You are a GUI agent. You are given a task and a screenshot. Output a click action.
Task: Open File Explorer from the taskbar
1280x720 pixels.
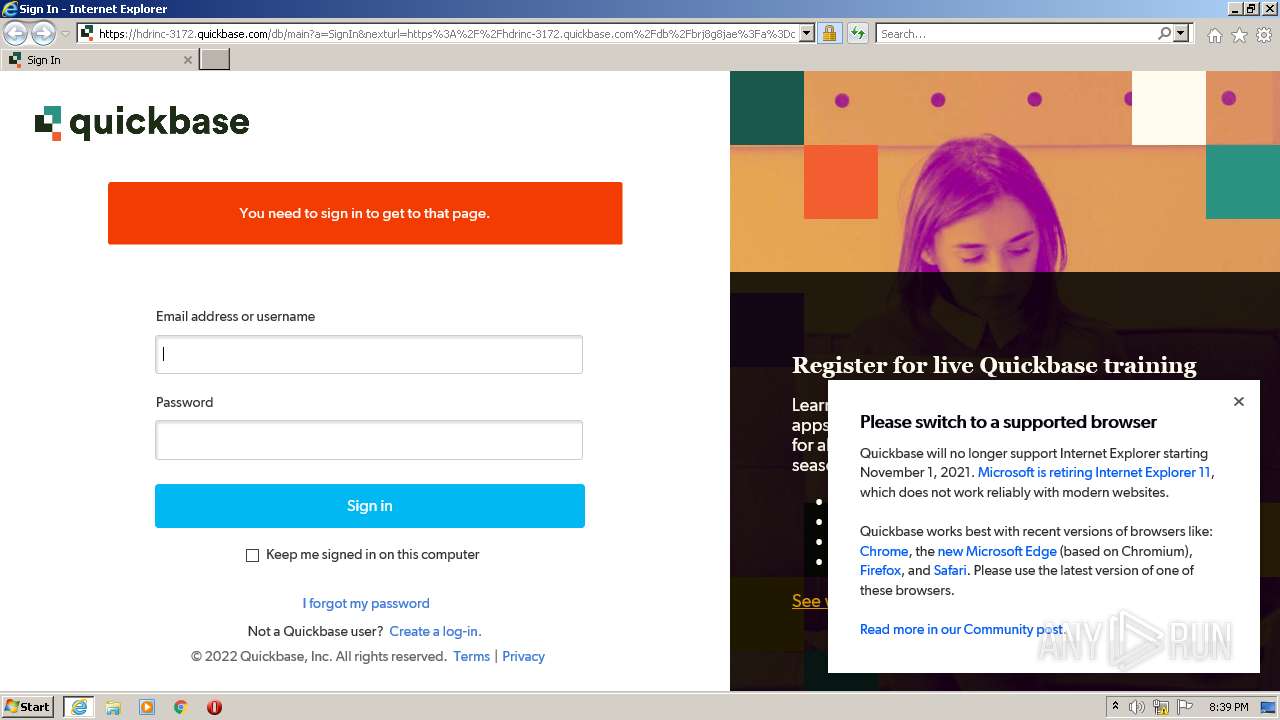[113, 707]
